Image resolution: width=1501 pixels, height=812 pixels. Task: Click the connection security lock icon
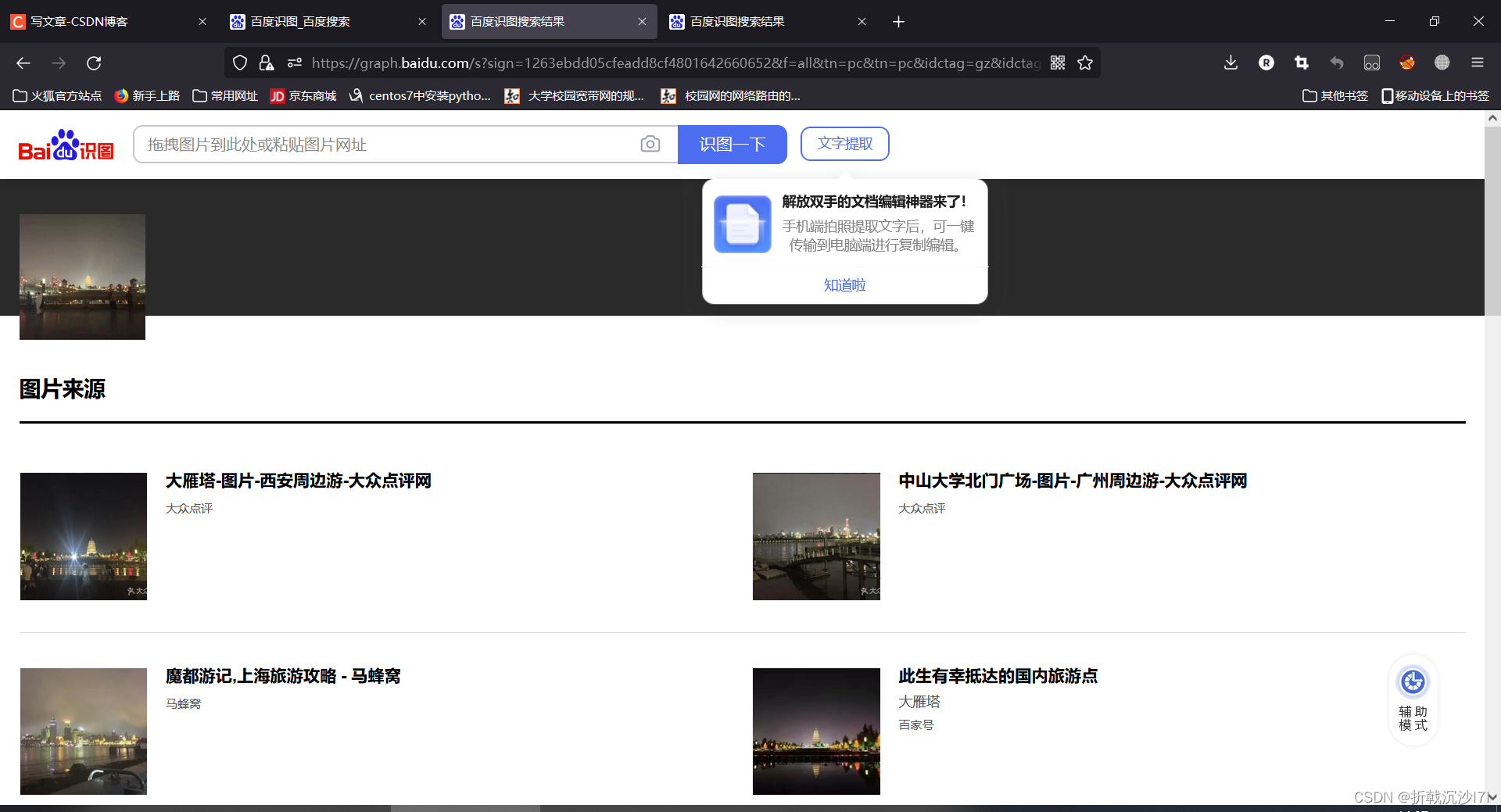[267, 63]
